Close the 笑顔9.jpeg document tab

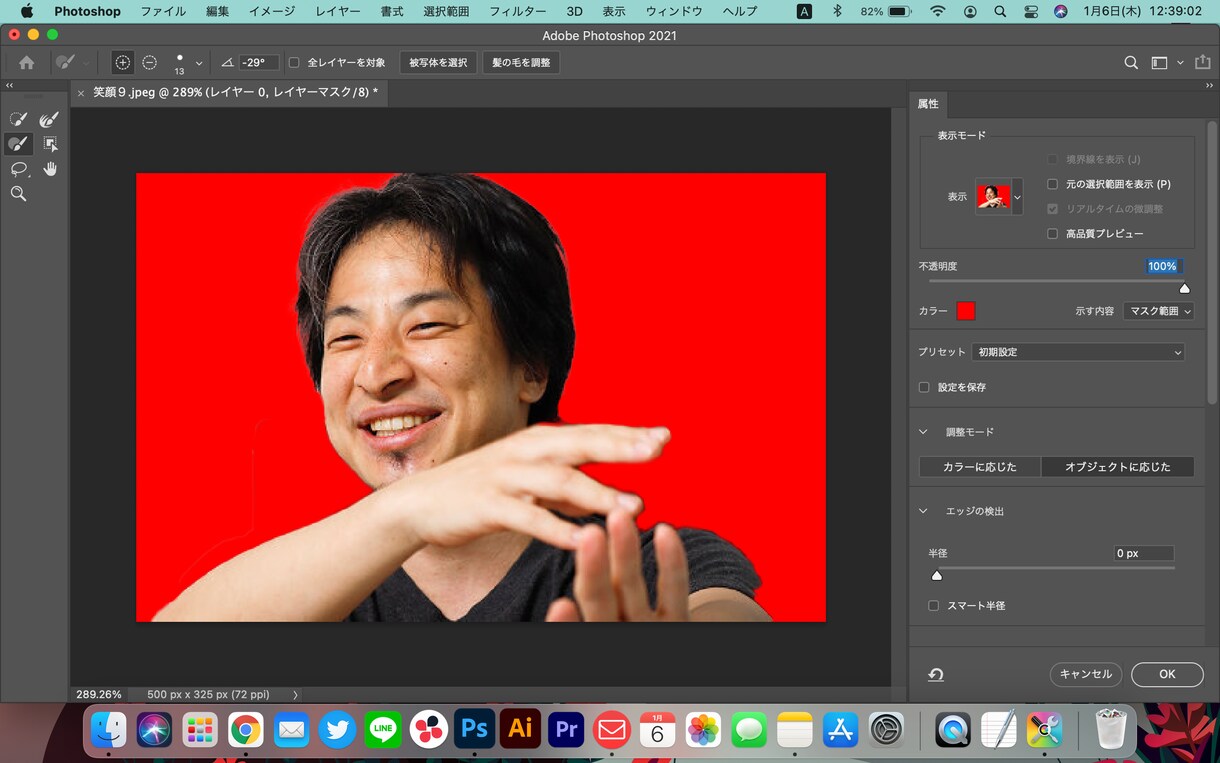[81, 93]
